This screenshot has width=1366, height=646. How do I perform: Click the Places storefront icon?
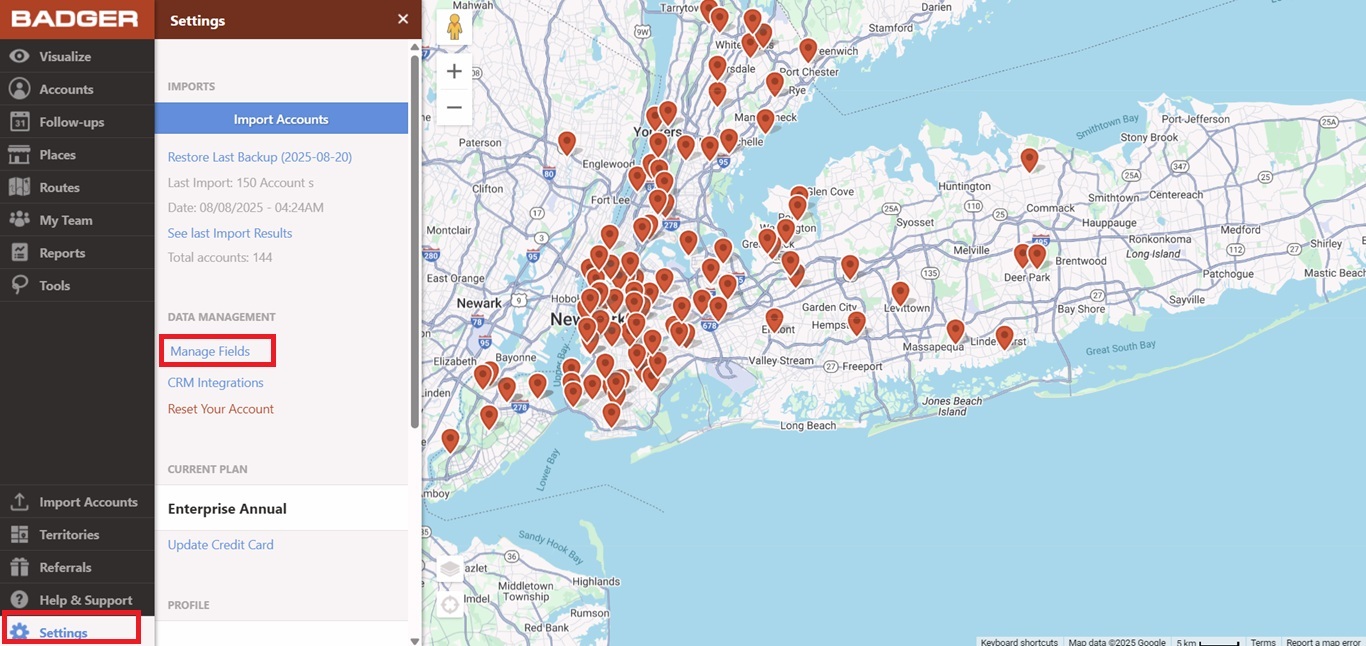pyautogui.click(x=19, y=154)
